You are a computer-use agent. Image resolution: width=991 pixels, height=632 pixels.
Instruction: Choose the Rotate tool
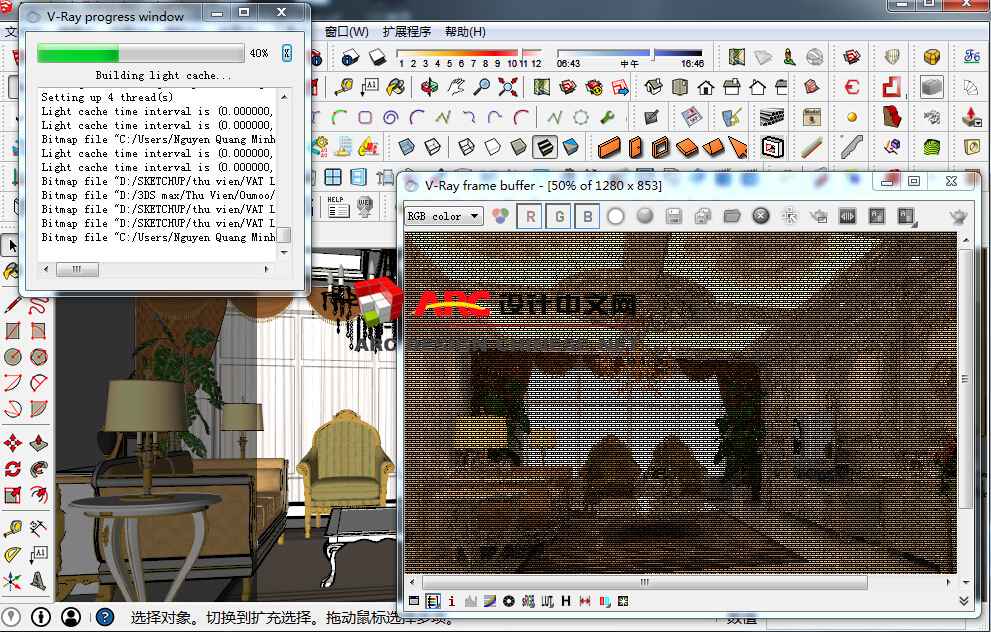coord(13,469)
